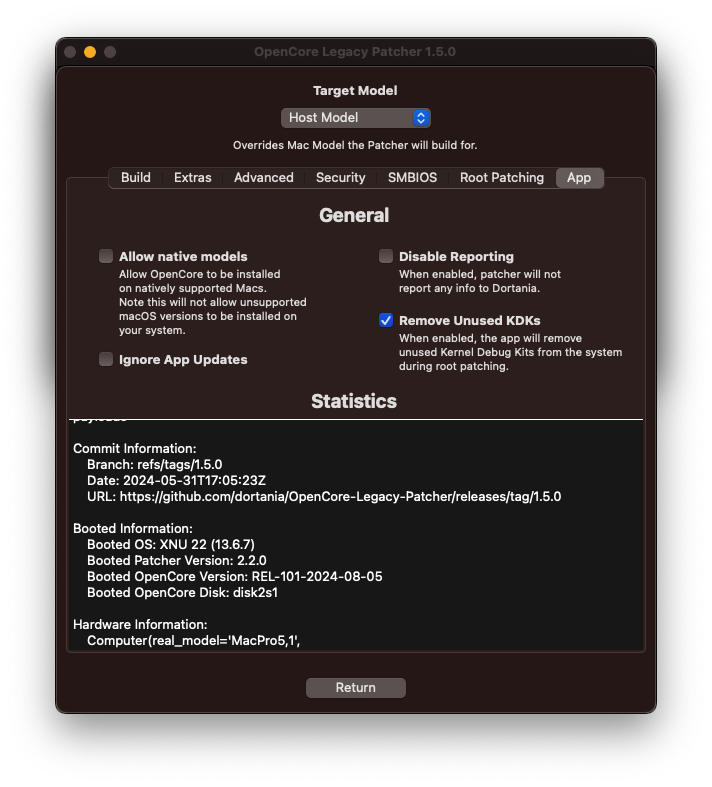This screenshot has height=787, width=712.
Task: Enable Allow native models checkbox
Action: [x=106, y=256]
